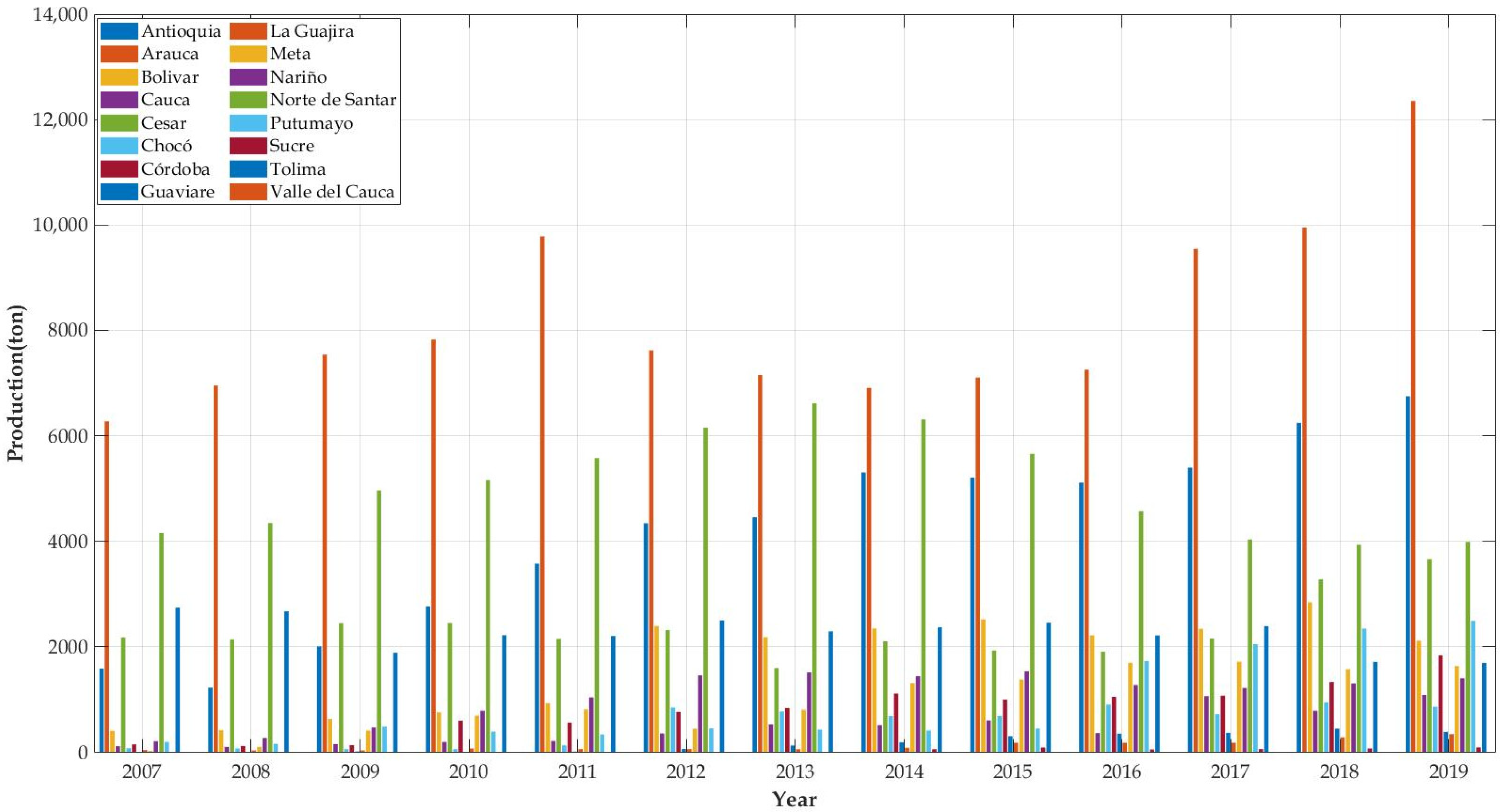The image size is (1500, 812).
Task: Click the Chocó light-blue legend swatch
Action: (119, 146)
